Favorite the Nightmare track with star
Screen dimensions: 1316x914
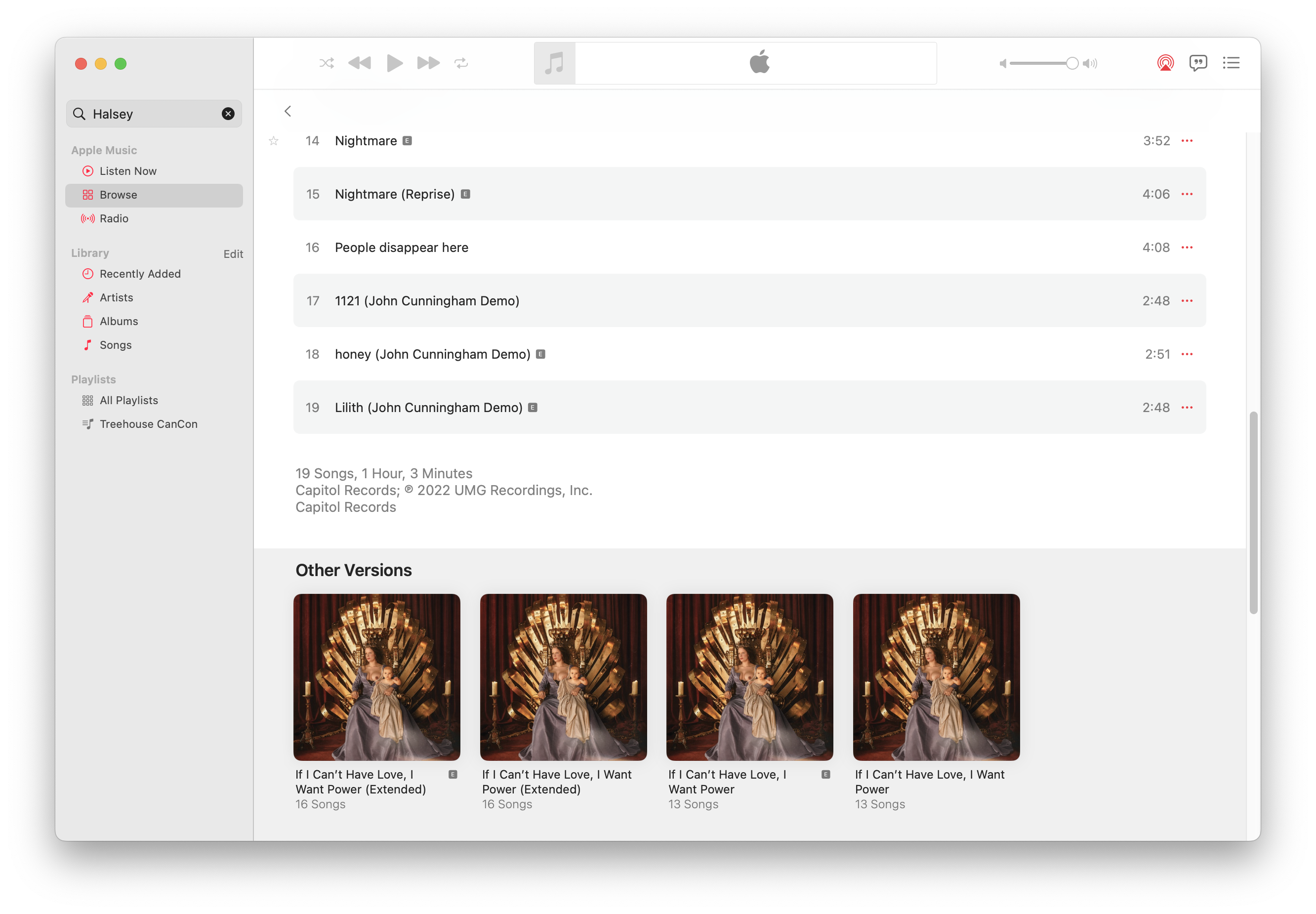(x=274, y=141)
